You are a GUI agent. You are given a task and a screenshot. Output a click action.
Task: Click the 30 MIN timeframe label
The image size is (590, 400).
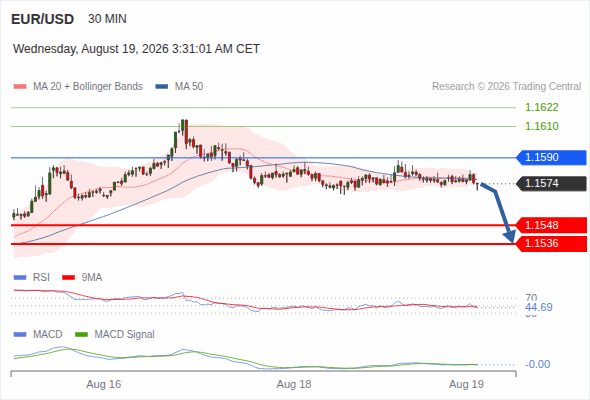107,19
